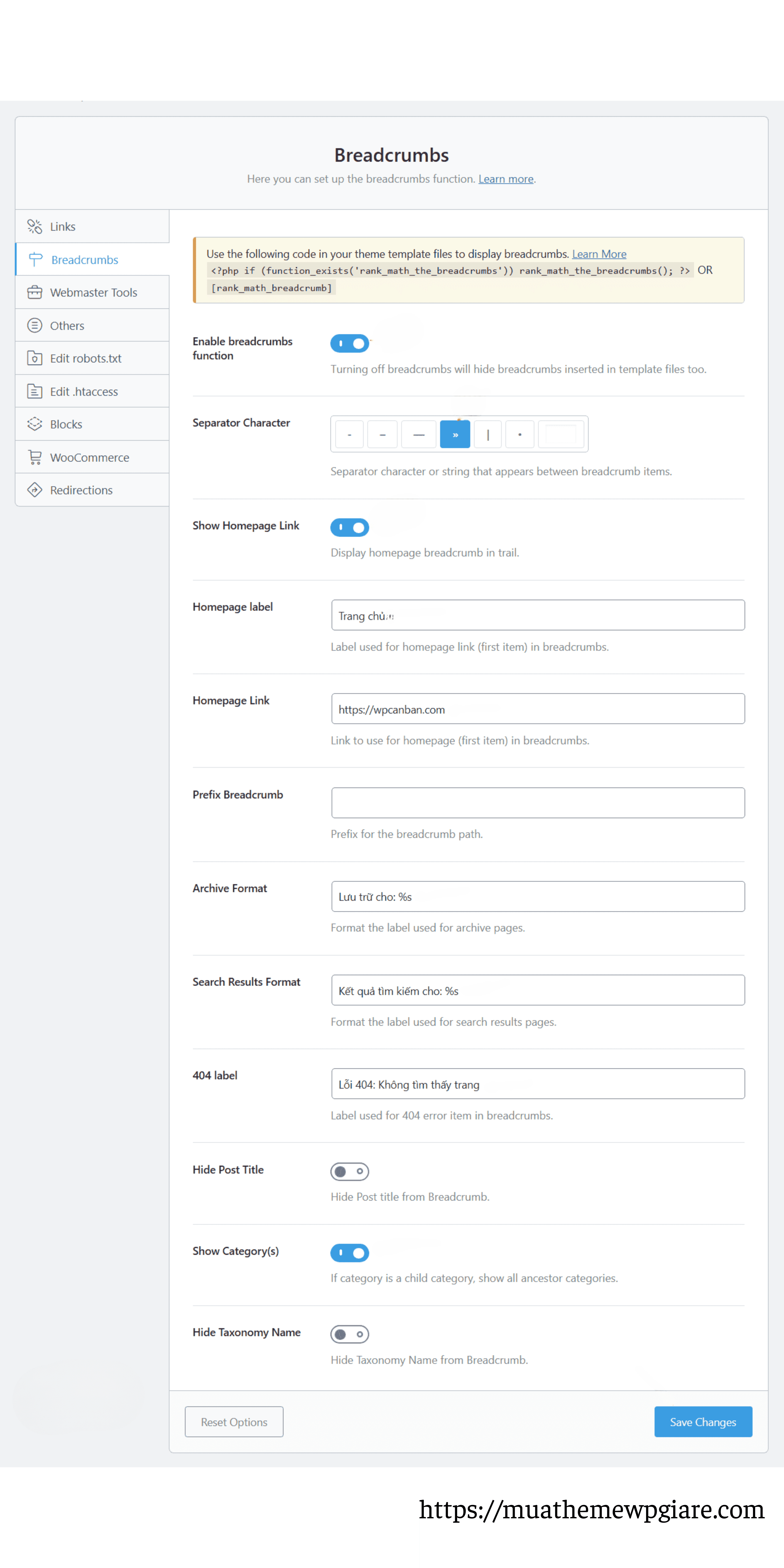Open Learn More link in code notice
Image resolution: width=784 pixels, height=1568 pixels.
tap(598, 254)
